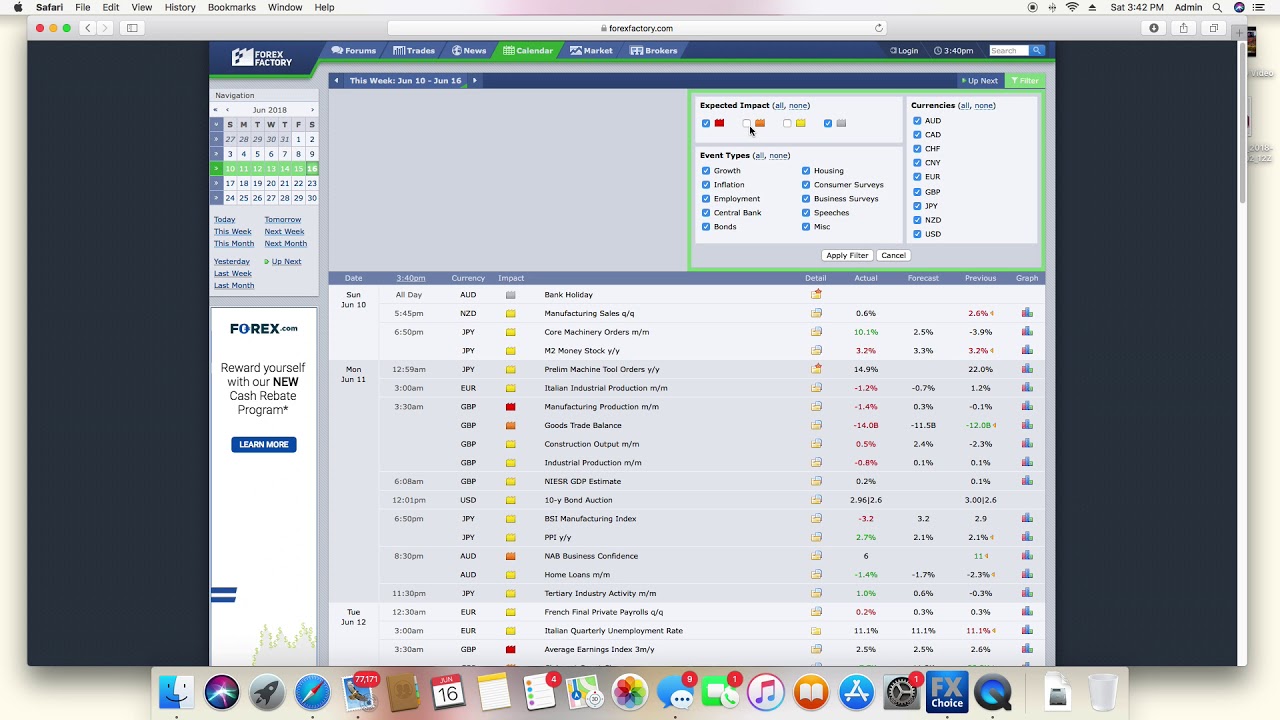This screenshot has height=720, width=1280.
Task: Go to previous week using left arrow
Action: click(337, 81)
